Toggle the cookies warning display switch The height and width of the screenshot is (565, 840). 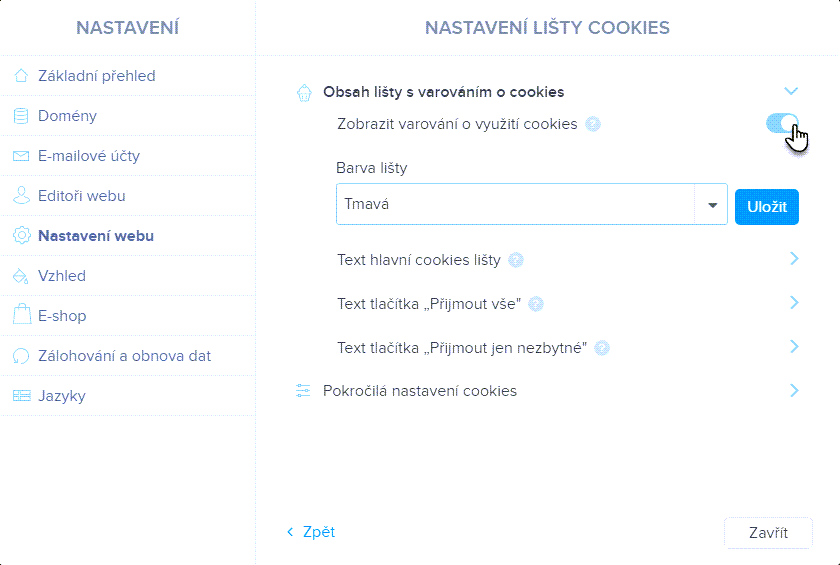click(783, 123)
